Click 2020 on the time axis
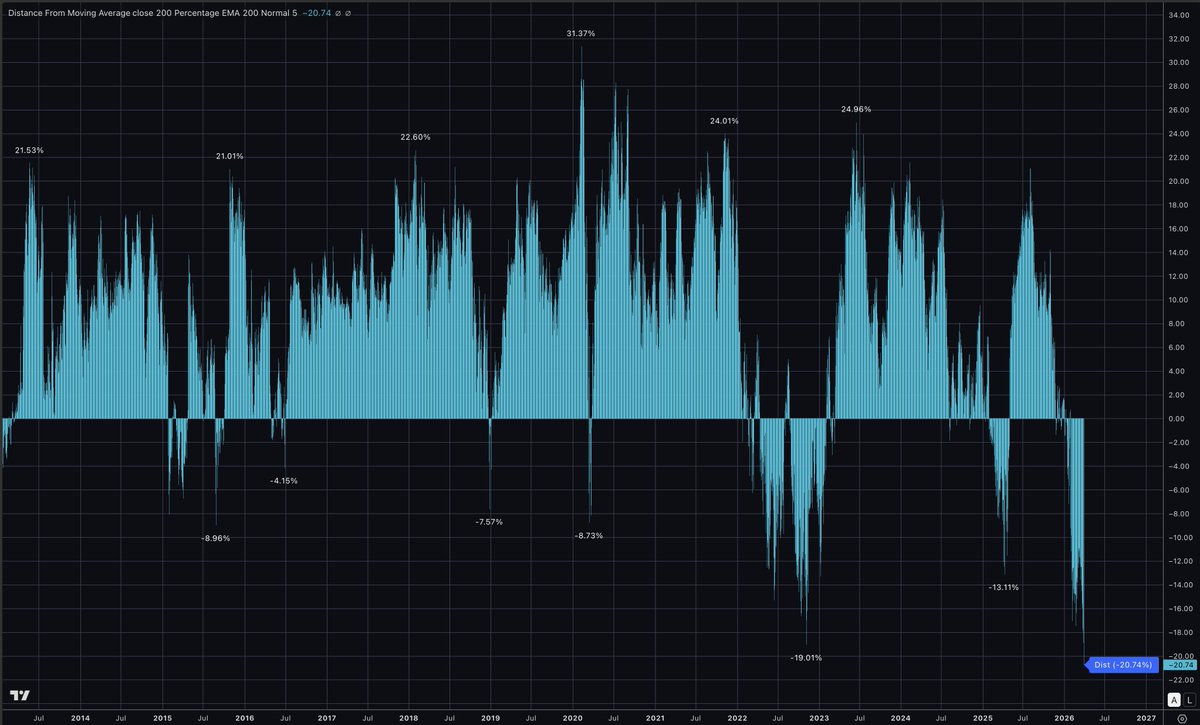1200x725 pixels. (x=572, y=718)
